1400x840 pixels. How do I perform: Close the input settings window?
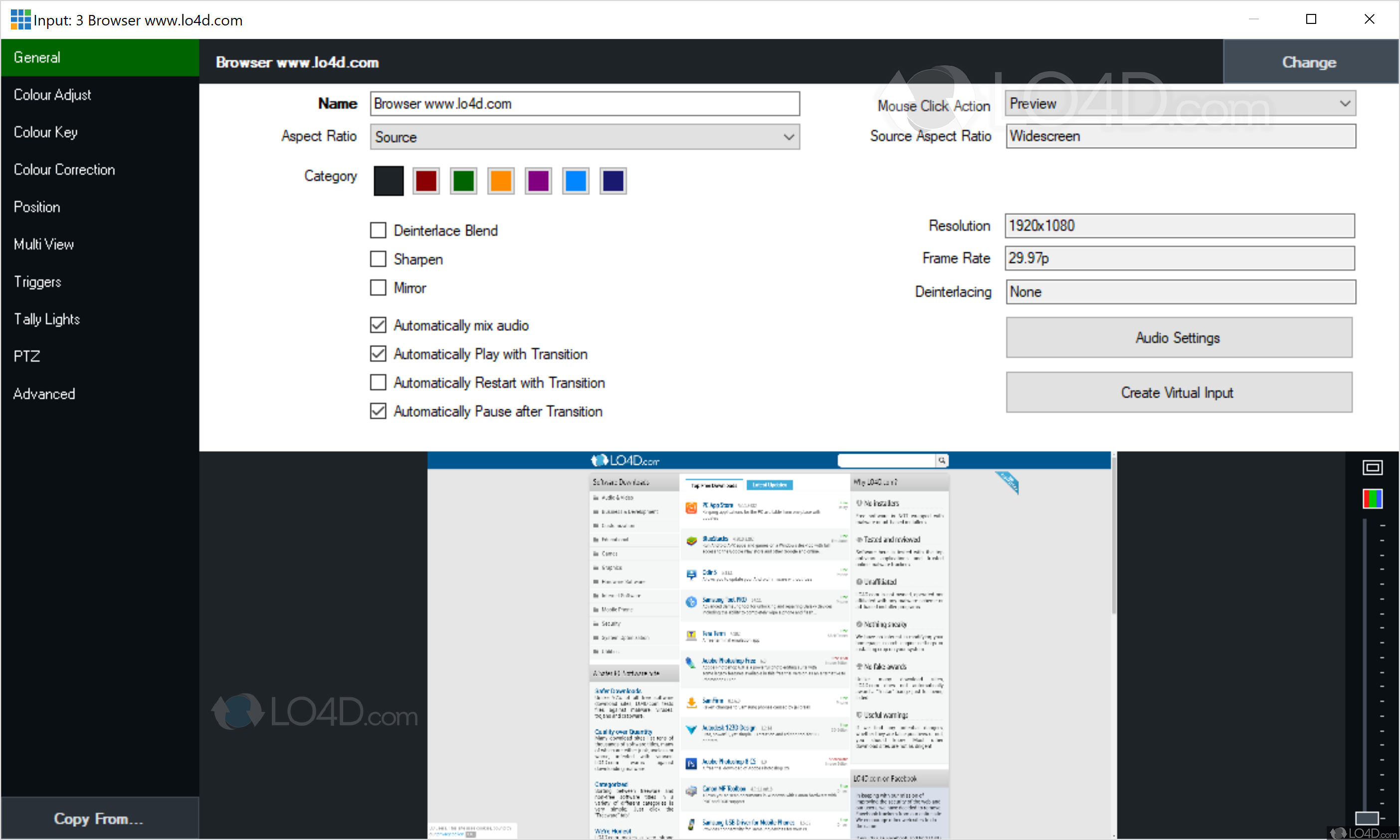(1370, 19)
